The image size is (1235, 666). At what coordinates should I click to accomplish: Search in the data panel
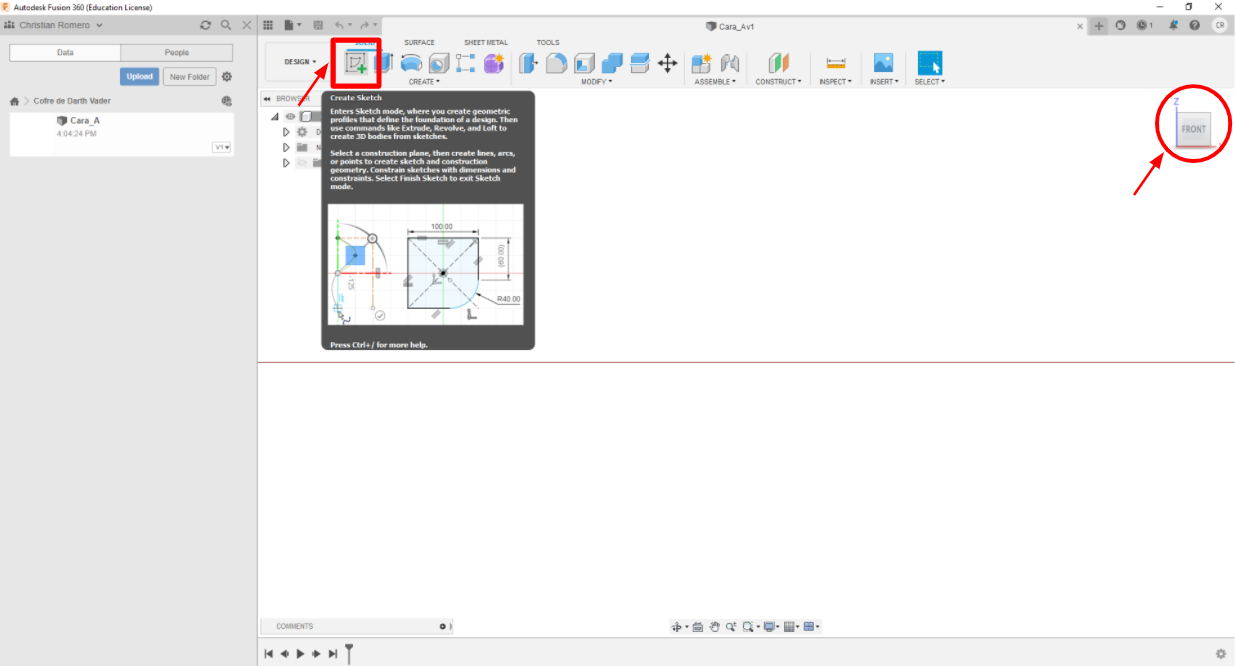point(226,25)
